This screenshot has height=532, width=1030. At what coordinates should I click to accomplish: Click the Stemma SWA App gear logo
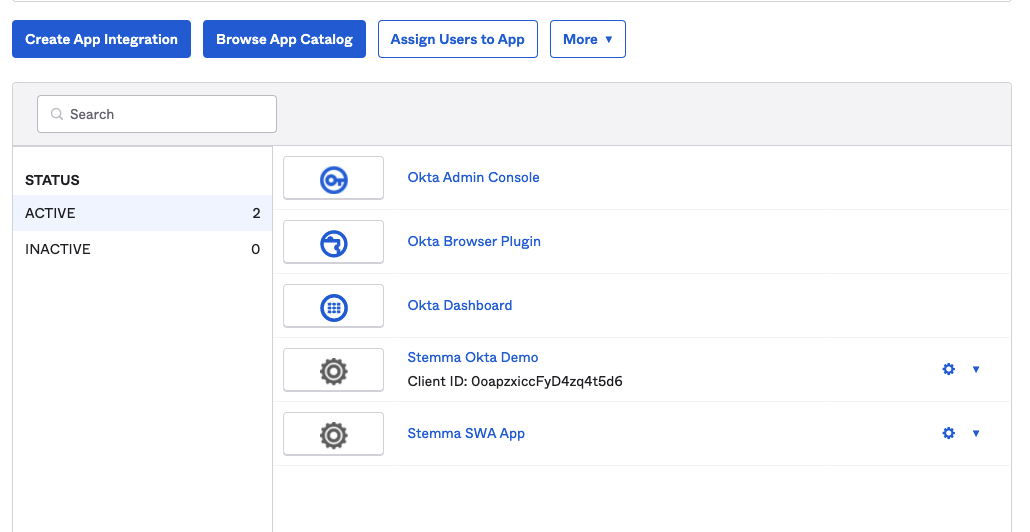pyautogui.click(x=334, y=435)
